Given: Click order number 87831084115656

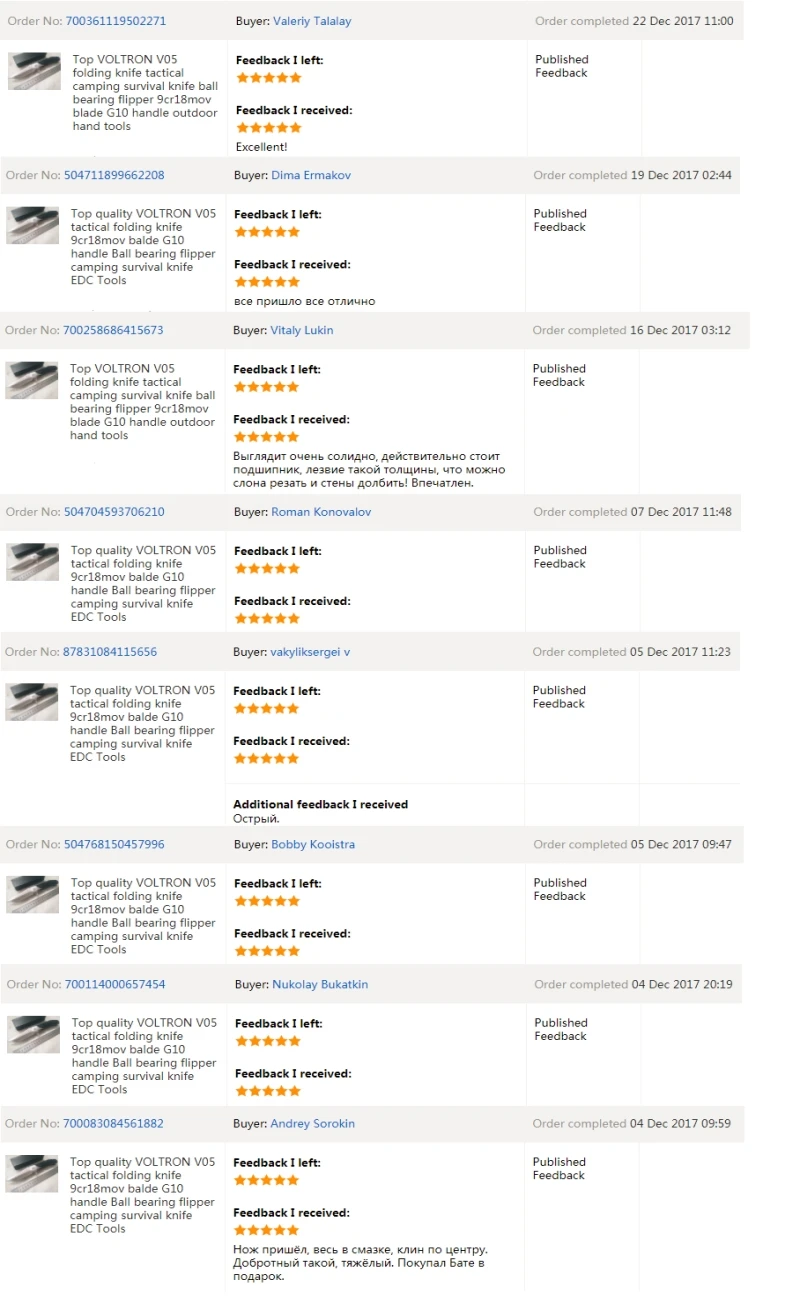Looking at the screenshot, I should 109,652.
